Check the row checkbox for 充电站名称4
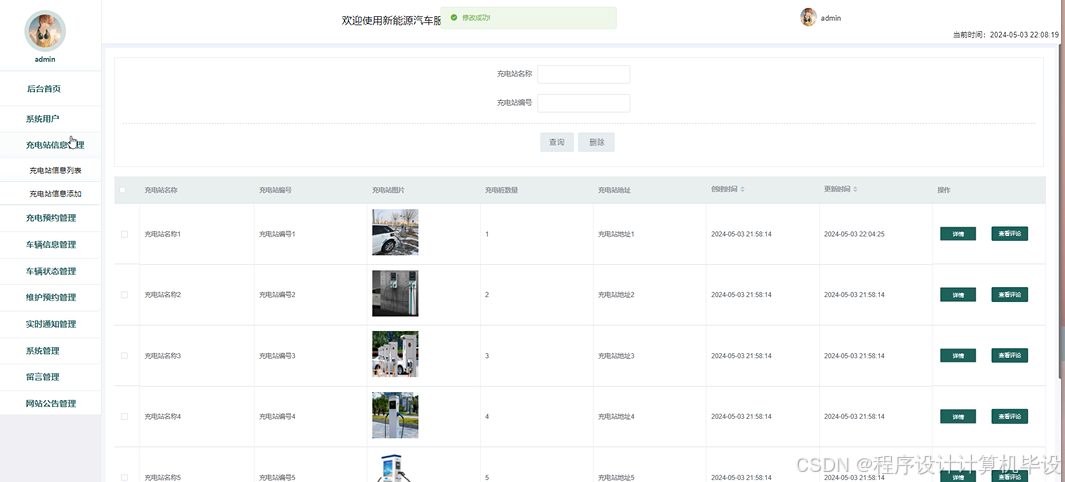This screenshot has width=1065, height=482. click(x=124, y=416)
